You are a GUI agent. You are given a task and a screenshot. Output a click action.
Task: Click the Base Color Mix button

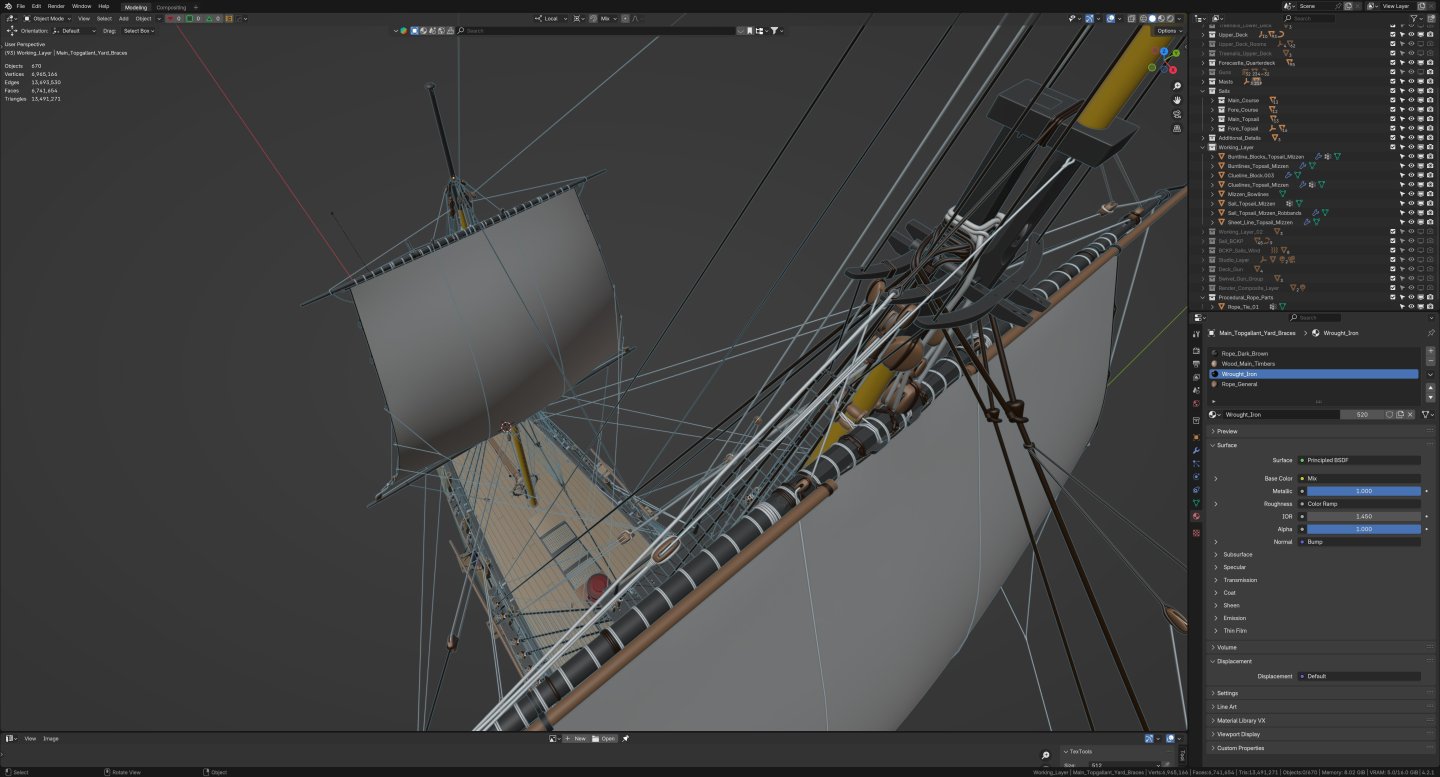(x=1359, y=478)
